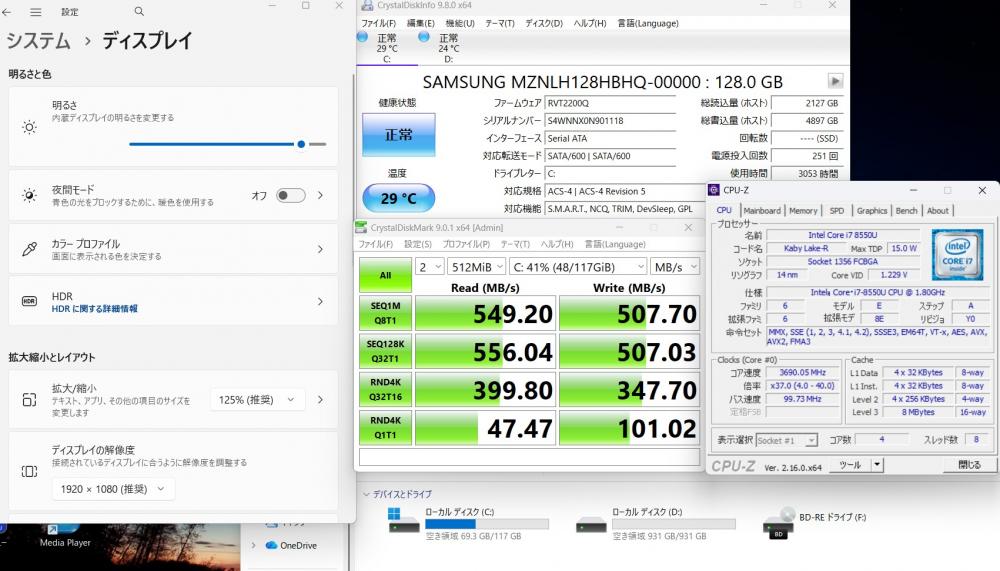Open the C: 41% drive selection dropdown
The image size is (1000, 571).
click(x=578, y=267)
